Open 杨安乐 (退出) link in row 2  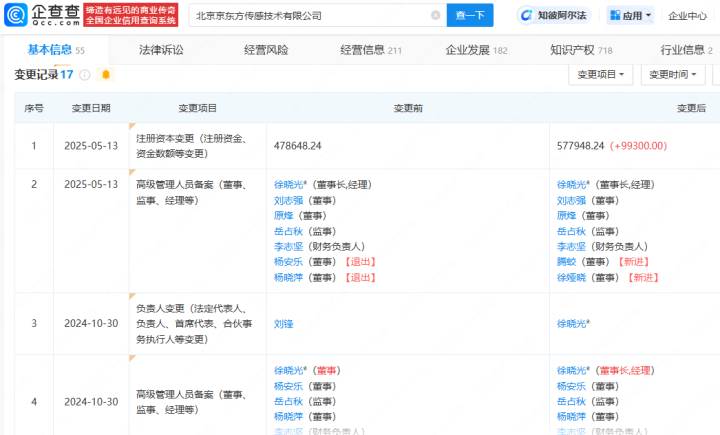coord(288,262)
